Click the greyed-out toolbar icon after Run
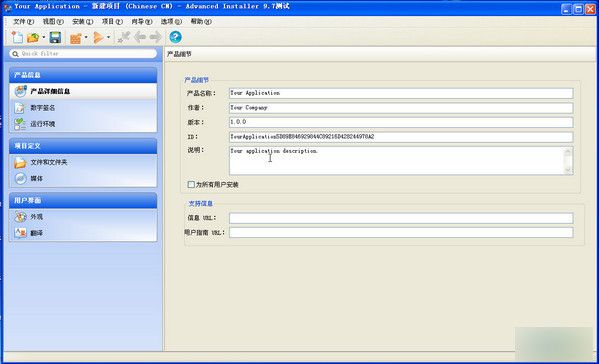 tap(124, 37)
